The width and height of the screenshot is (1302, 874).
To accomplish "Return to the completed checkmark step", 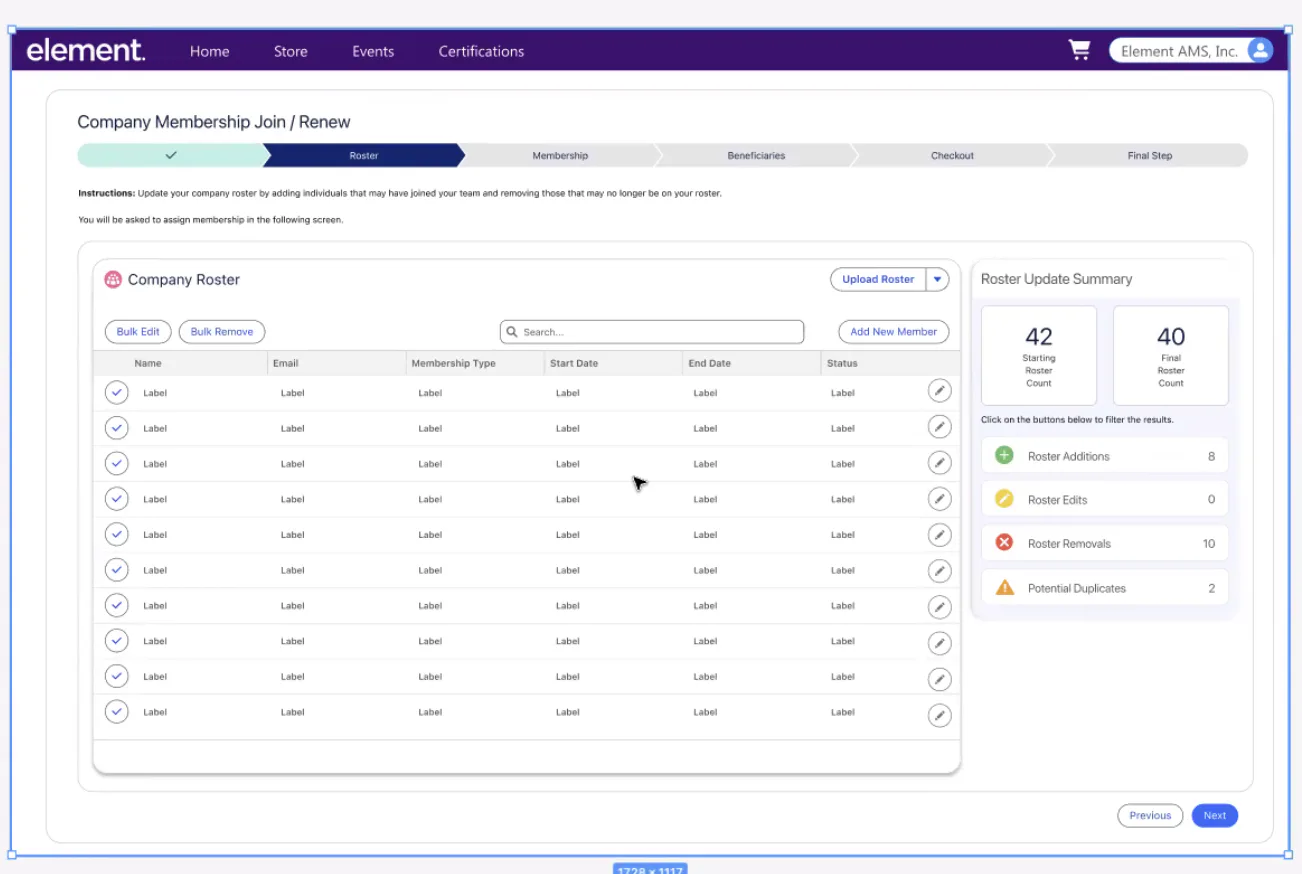I will click(171, 155).
